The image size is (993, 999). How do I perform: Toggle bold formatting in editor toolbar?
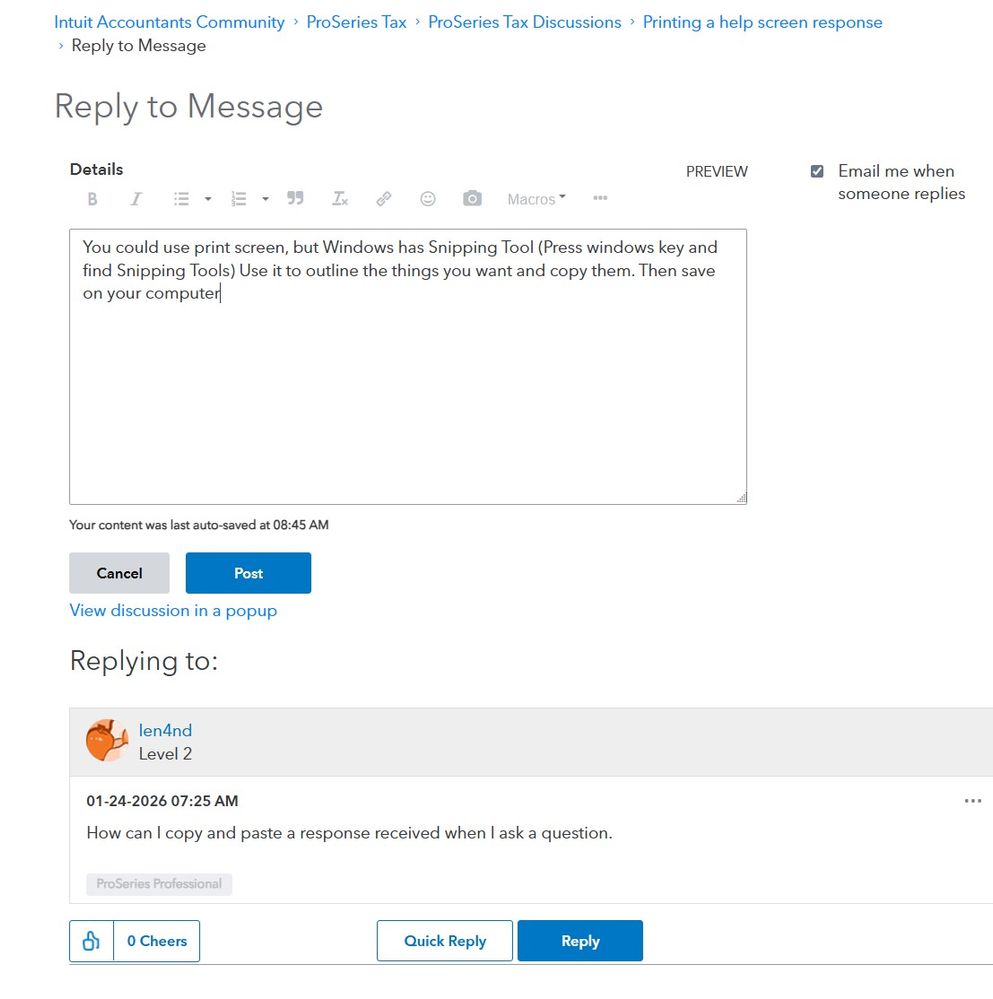(x=93, y=199)
